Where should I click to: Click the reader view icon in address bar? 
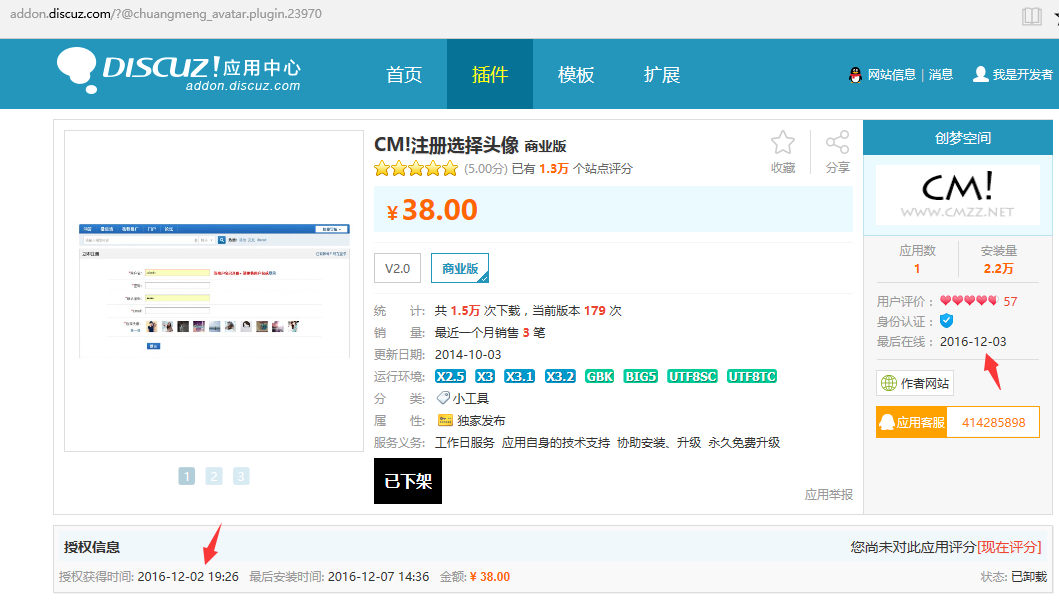[1031, 16]
